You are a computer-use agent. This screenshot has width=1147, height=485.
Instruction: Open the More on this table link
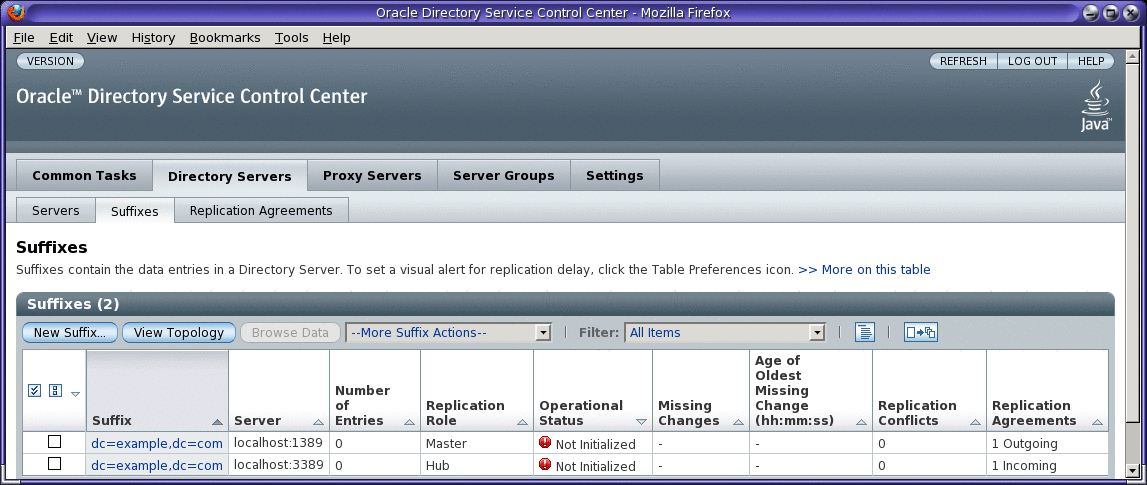coord(864,269)
